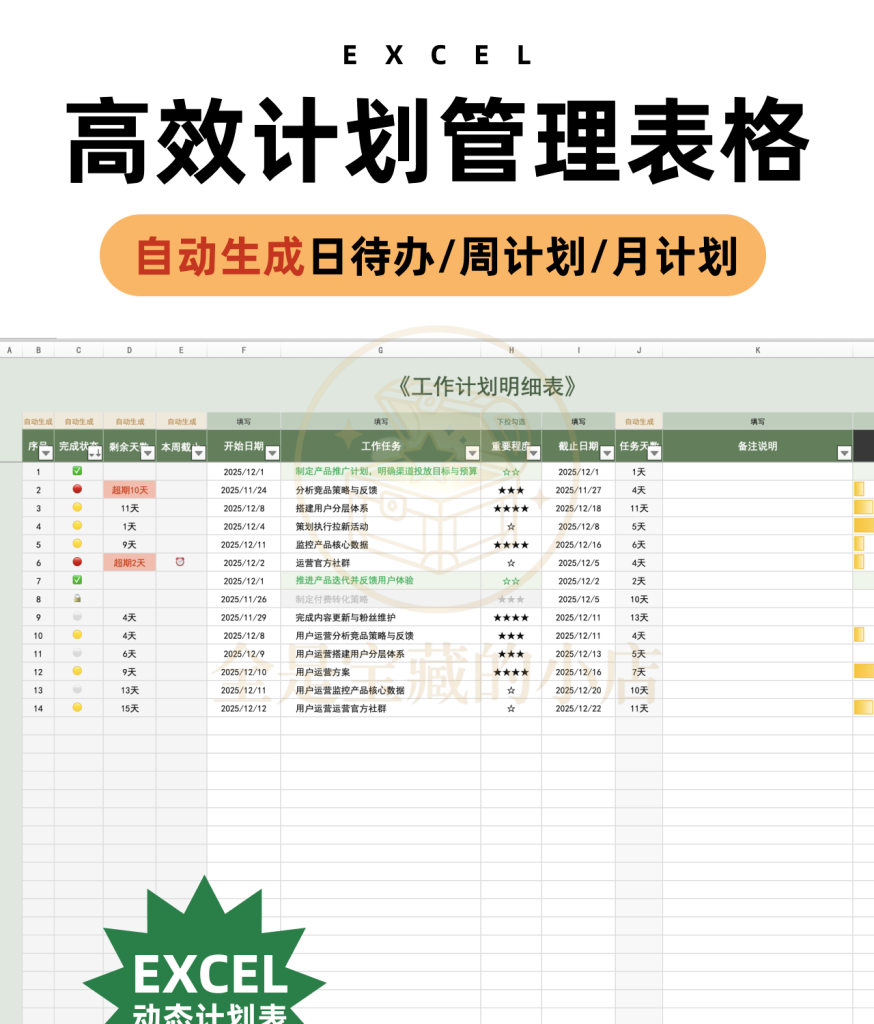Click yellow status dot for 搭建用户分层体系 row

pos(77,507)
